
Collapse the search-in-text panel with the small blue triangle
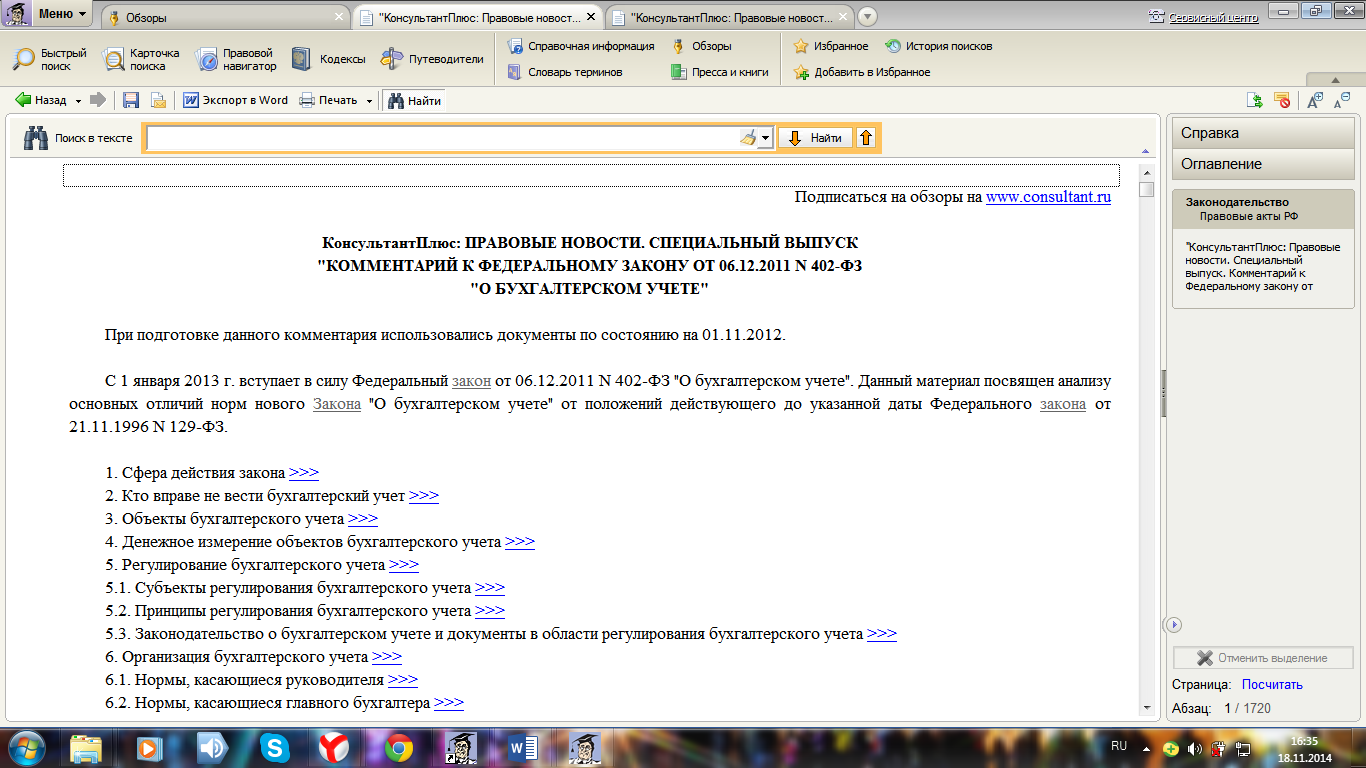pos(1145,151)
